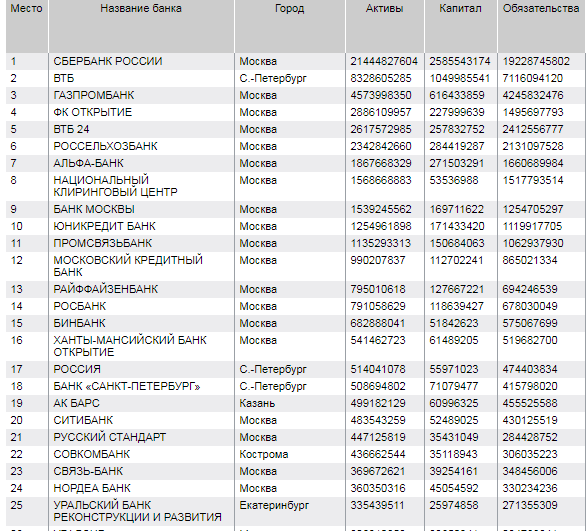This screenshot has width=586, height=531.
Task: Click capital value 257832752
Action: click(456, 129)
